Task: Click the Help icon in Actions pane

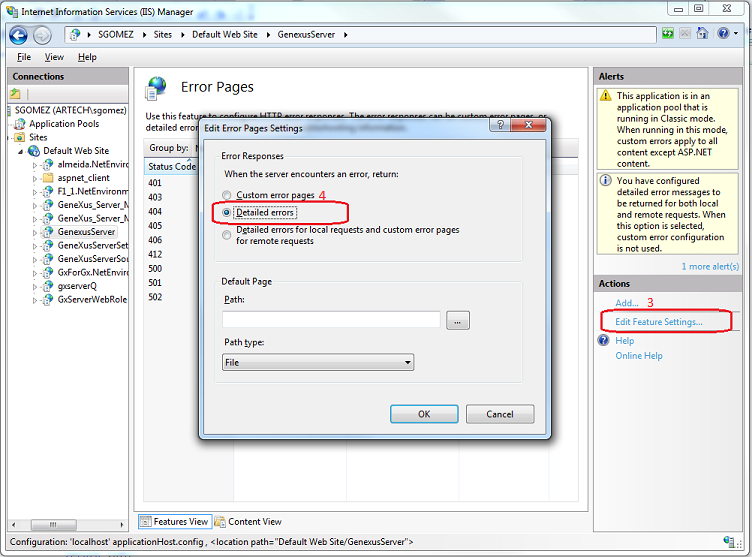Action: (603, 340)
